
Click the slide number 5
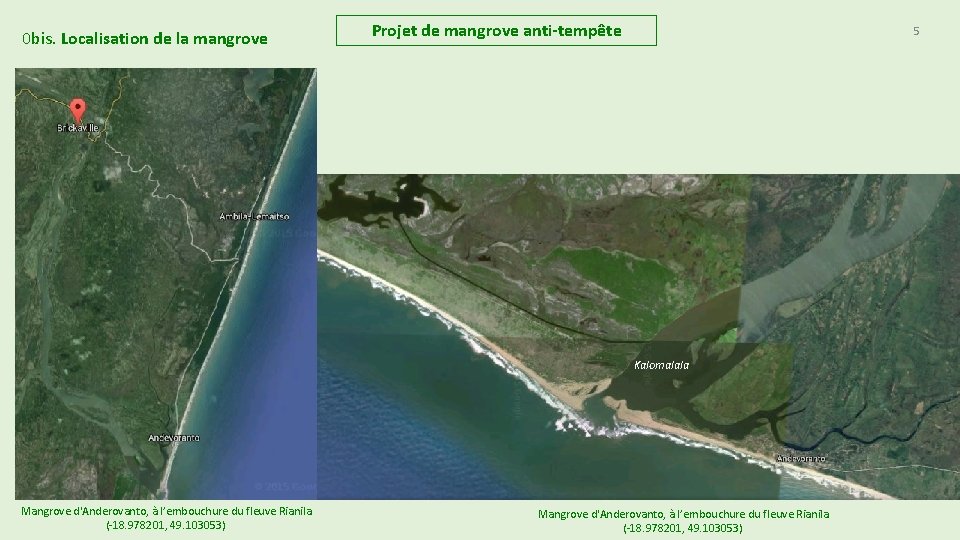coord(916,31)
